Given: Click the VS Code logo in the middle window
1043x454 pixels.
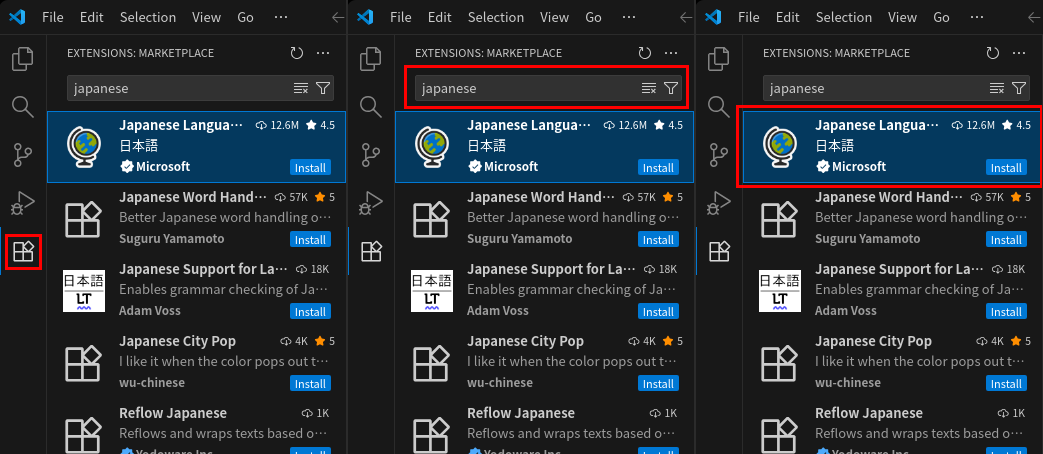Looking at the screenshot, I should (x=365, y=17).
